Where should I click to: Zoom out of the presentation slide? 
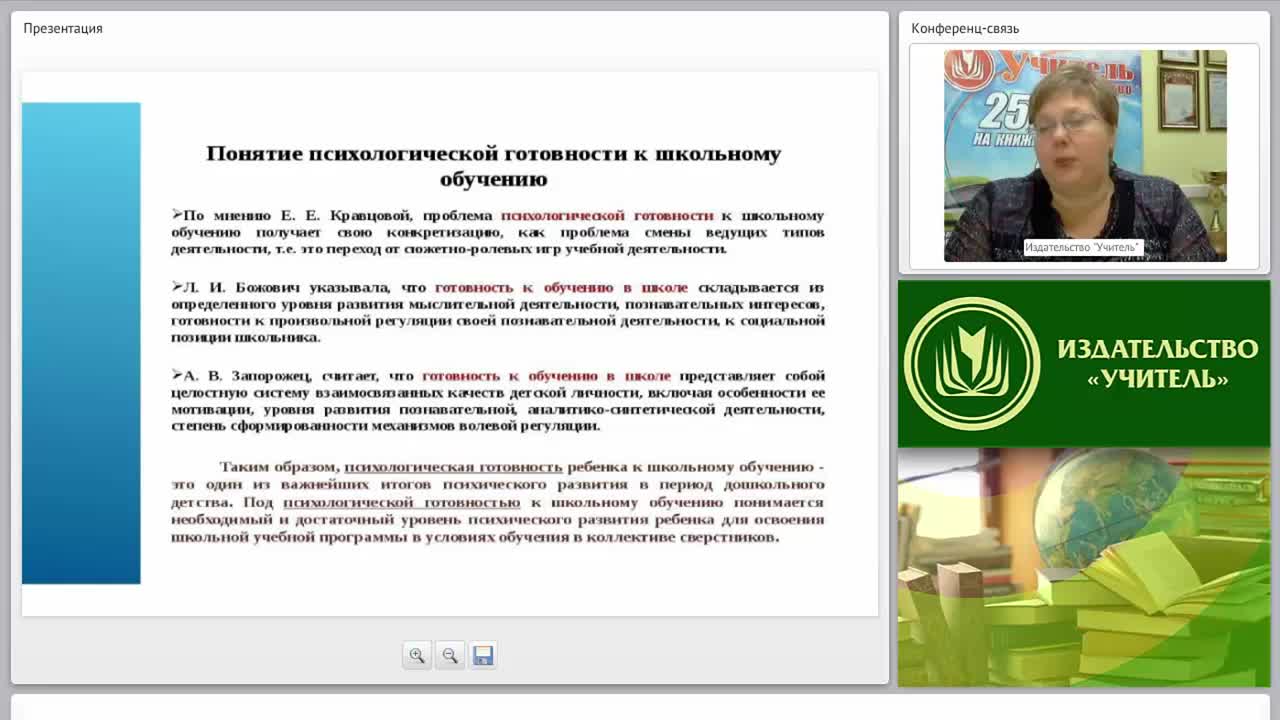coord(450,655)
